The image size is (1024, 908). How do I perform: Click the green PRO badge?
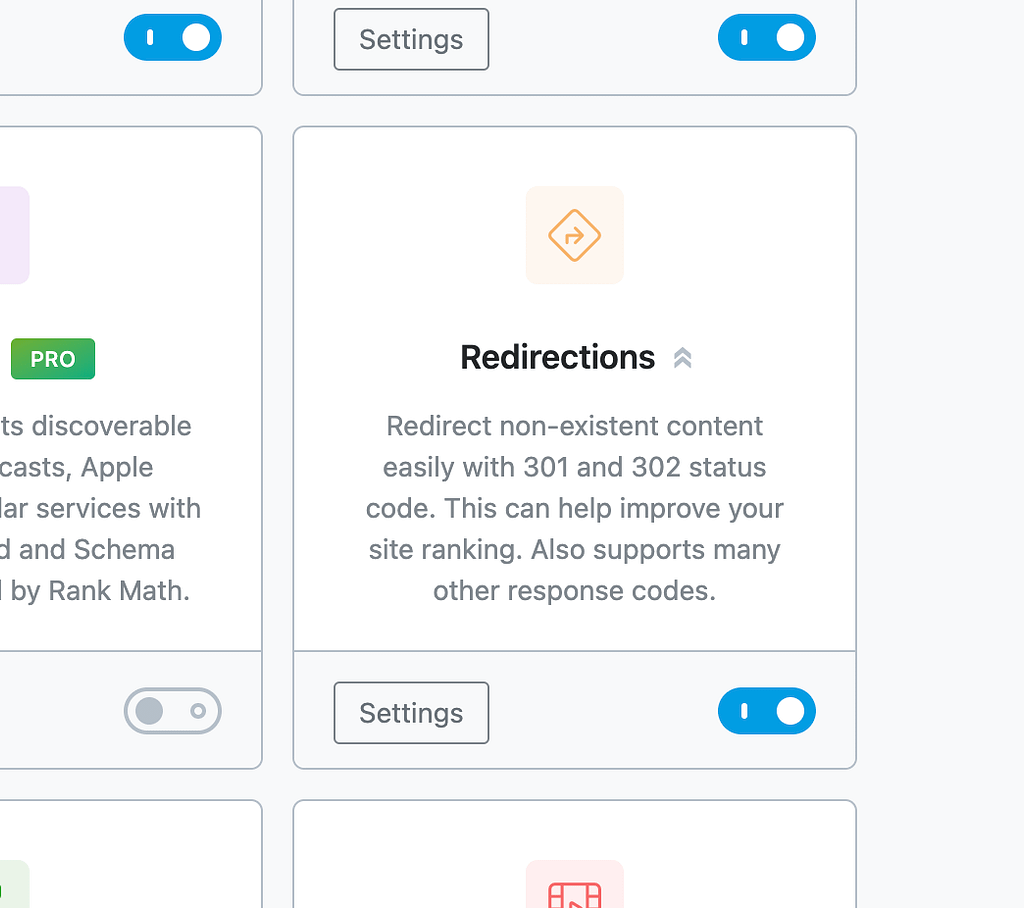(53, 359)
